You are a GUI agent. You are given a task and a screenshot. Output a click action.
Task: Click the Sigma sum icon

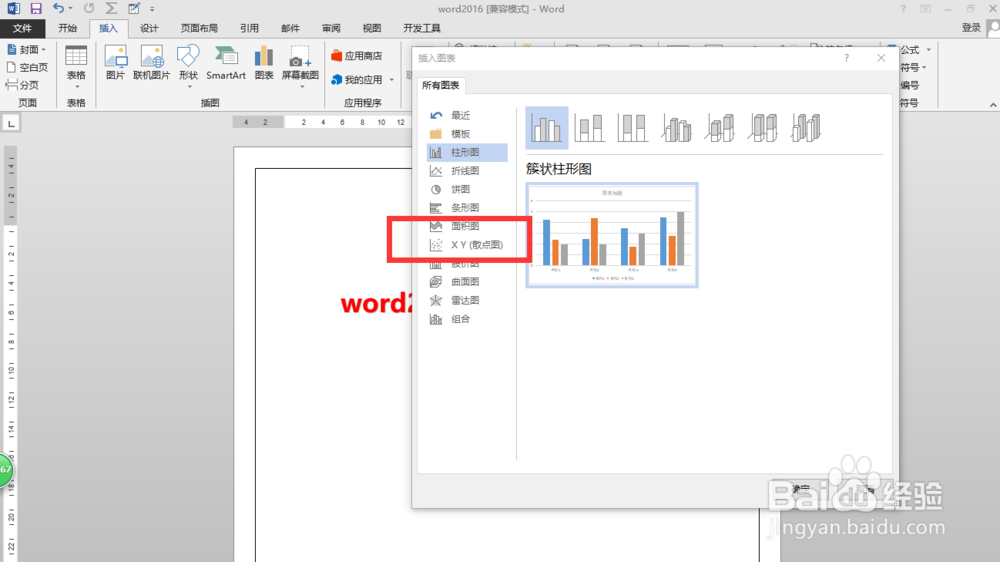pyautogui.click(x=111, y=8)
